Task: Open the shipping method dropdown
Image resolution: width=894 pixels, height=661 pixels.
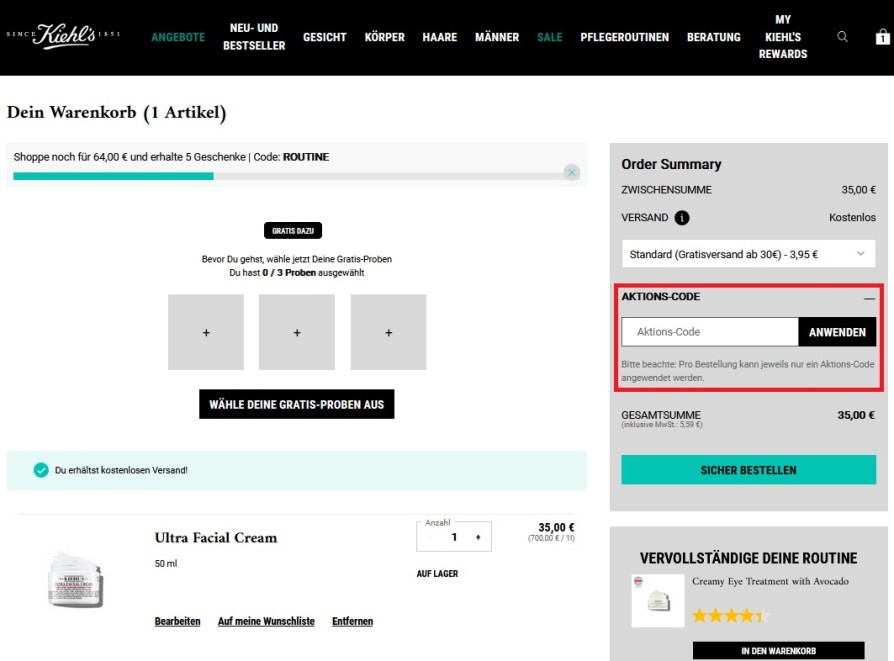Action: tap(747, 254)
